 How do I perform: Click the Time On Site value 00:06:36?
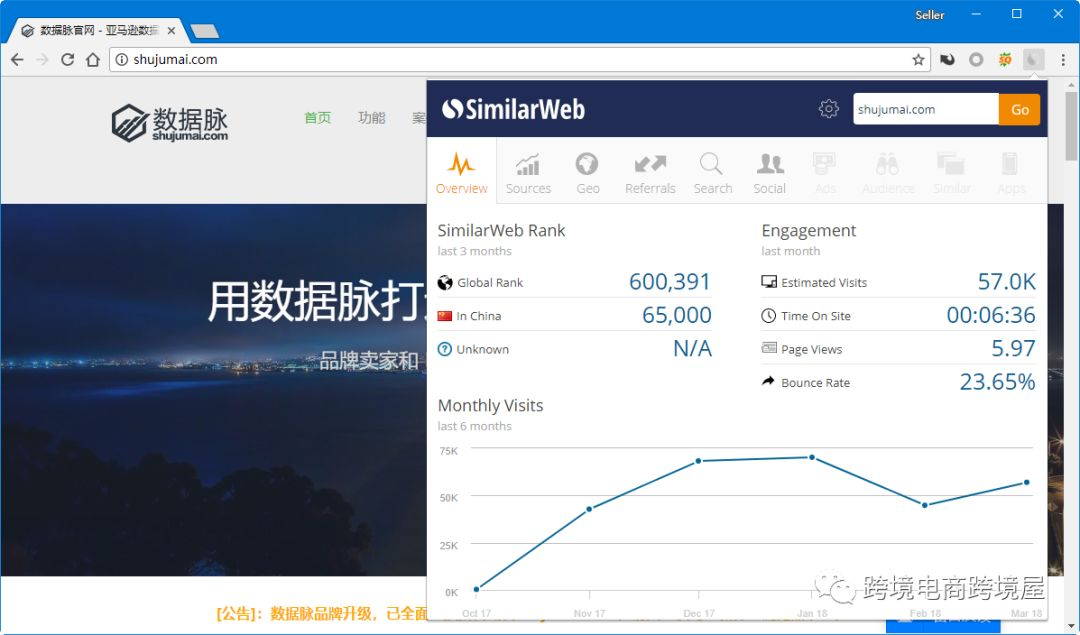(x=990, y=315)
